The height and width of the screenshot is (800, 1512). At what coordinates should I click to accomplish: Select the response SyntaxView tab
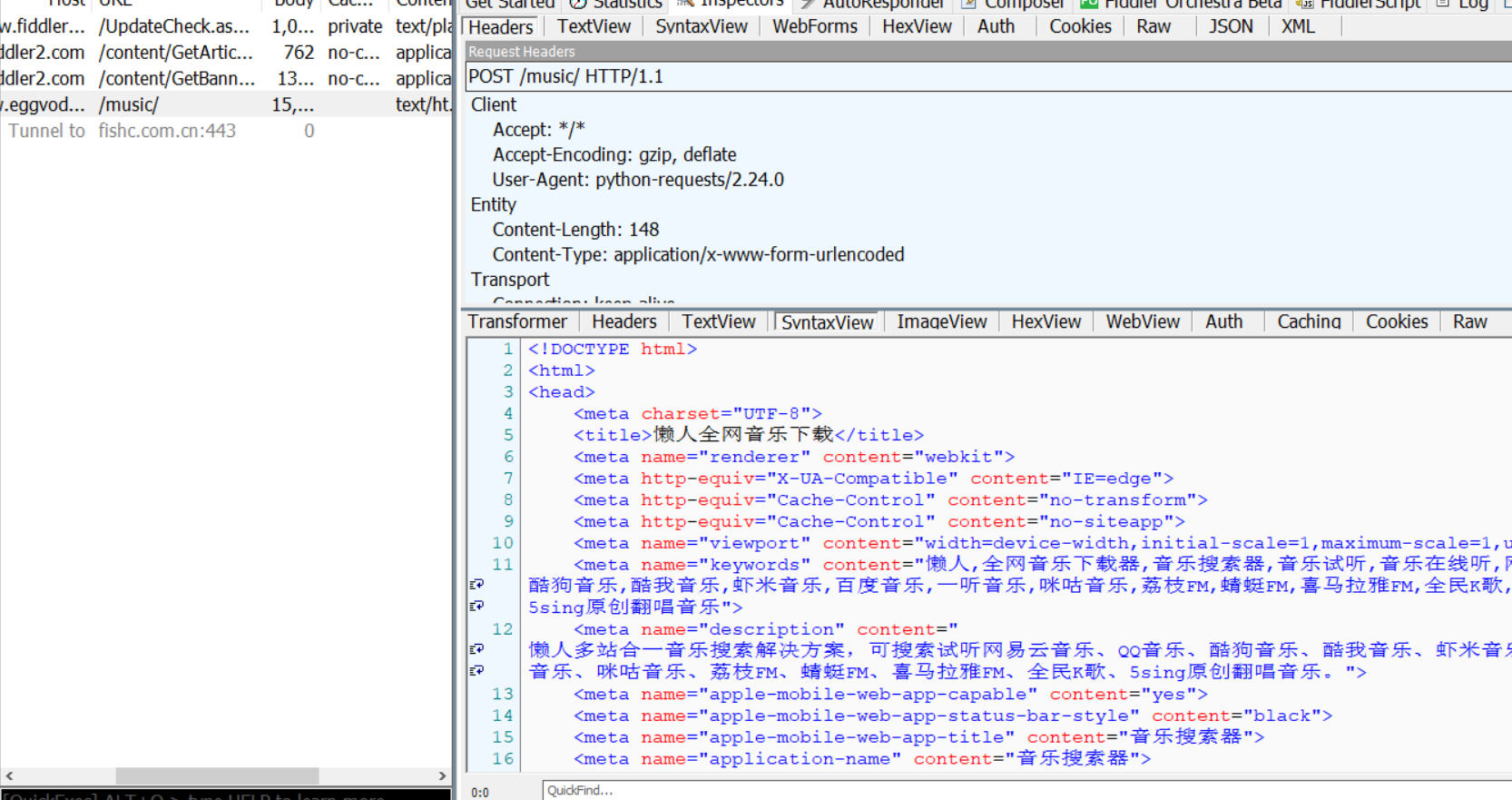tap(827, 322)
